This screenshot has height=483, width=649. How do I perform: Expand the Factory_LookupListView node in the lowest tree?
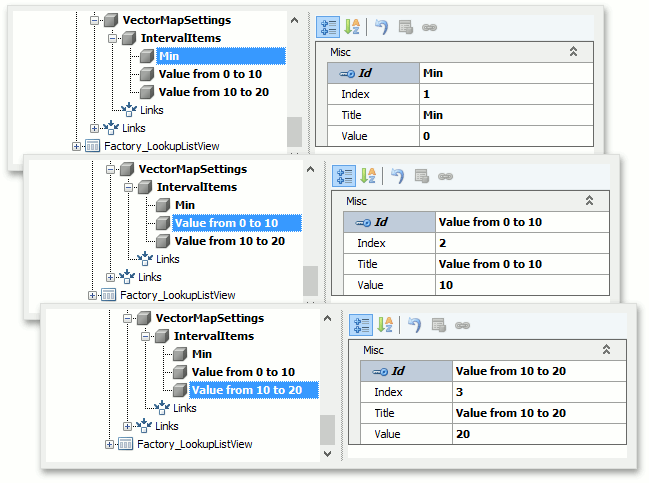pos(110,444)
